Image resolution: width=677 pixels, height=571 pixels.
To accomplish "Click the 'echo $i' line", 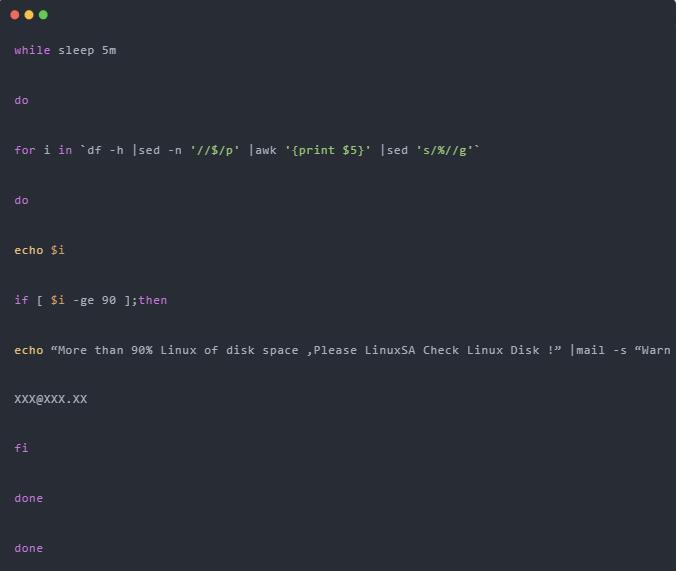I will 39,250.
